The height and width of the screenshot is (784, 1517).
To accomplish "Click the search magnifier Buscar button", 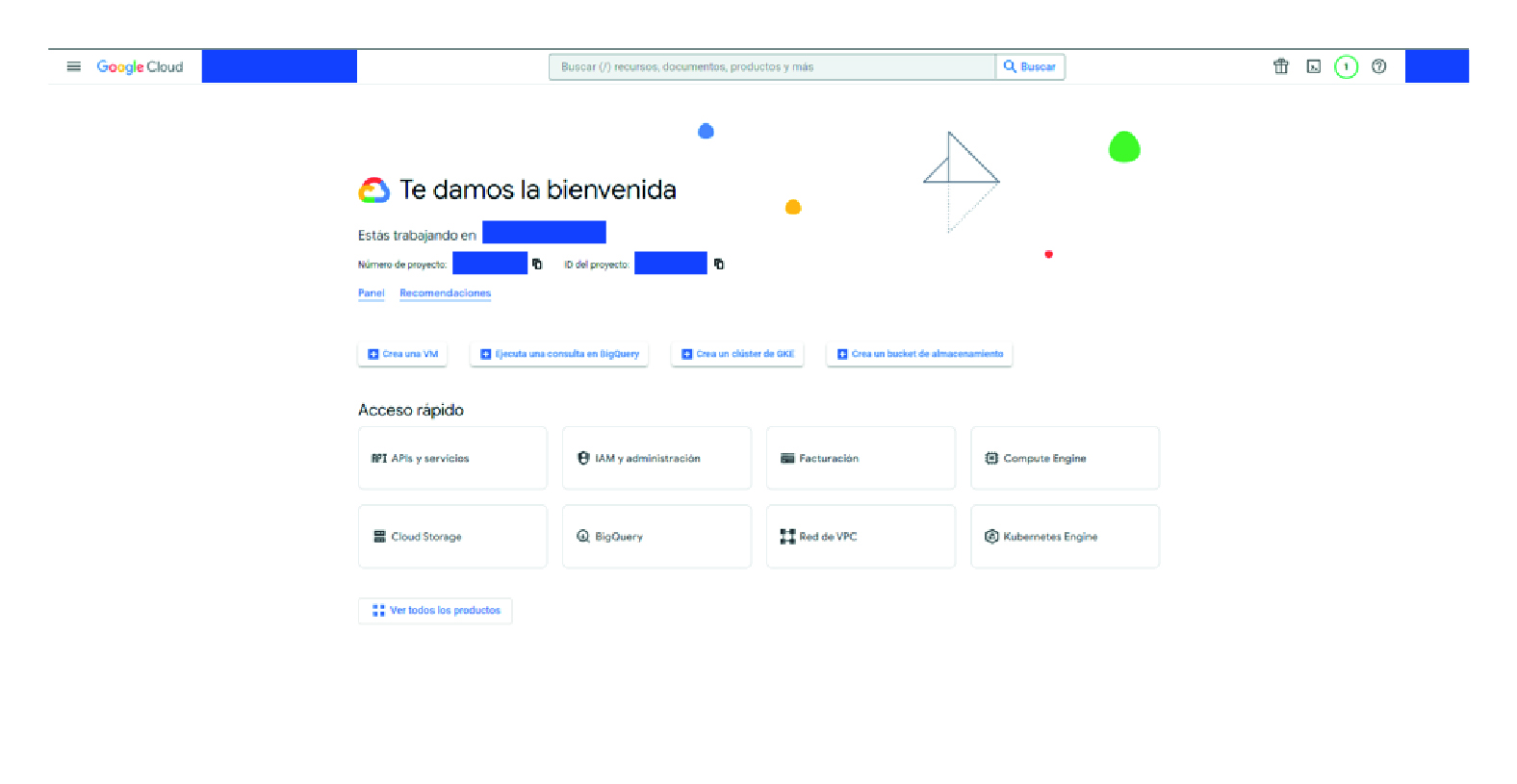I will [x=1030, y=66].
